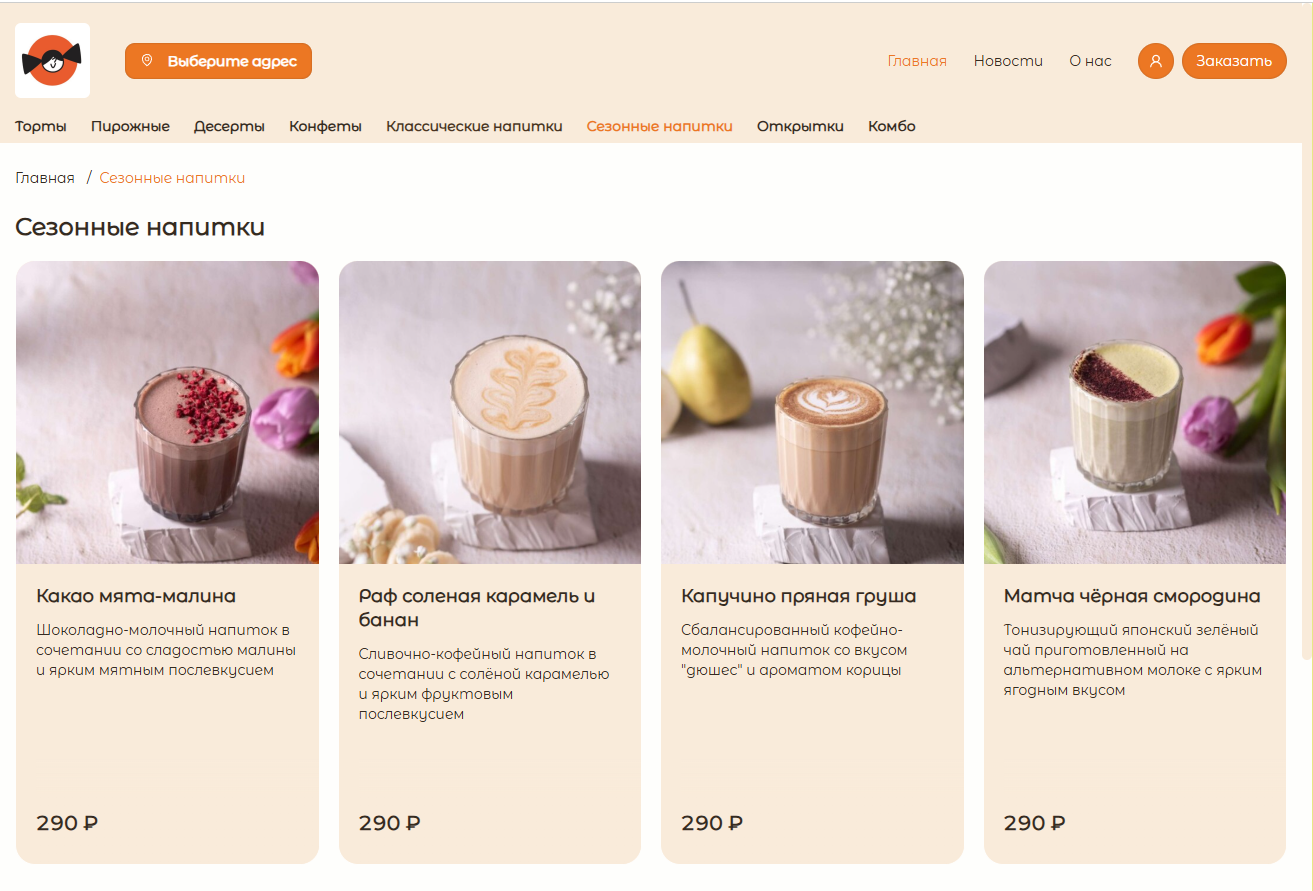Open Какао мята-малина drink photo
The image size is (1313, 891).
pos(167,412)
